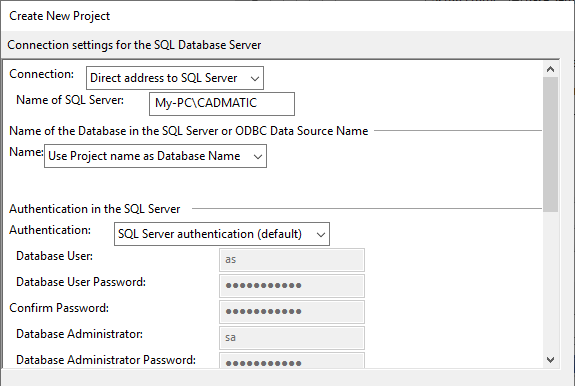
Task: Click the Database Administrator field
Action: coord(292,338)
